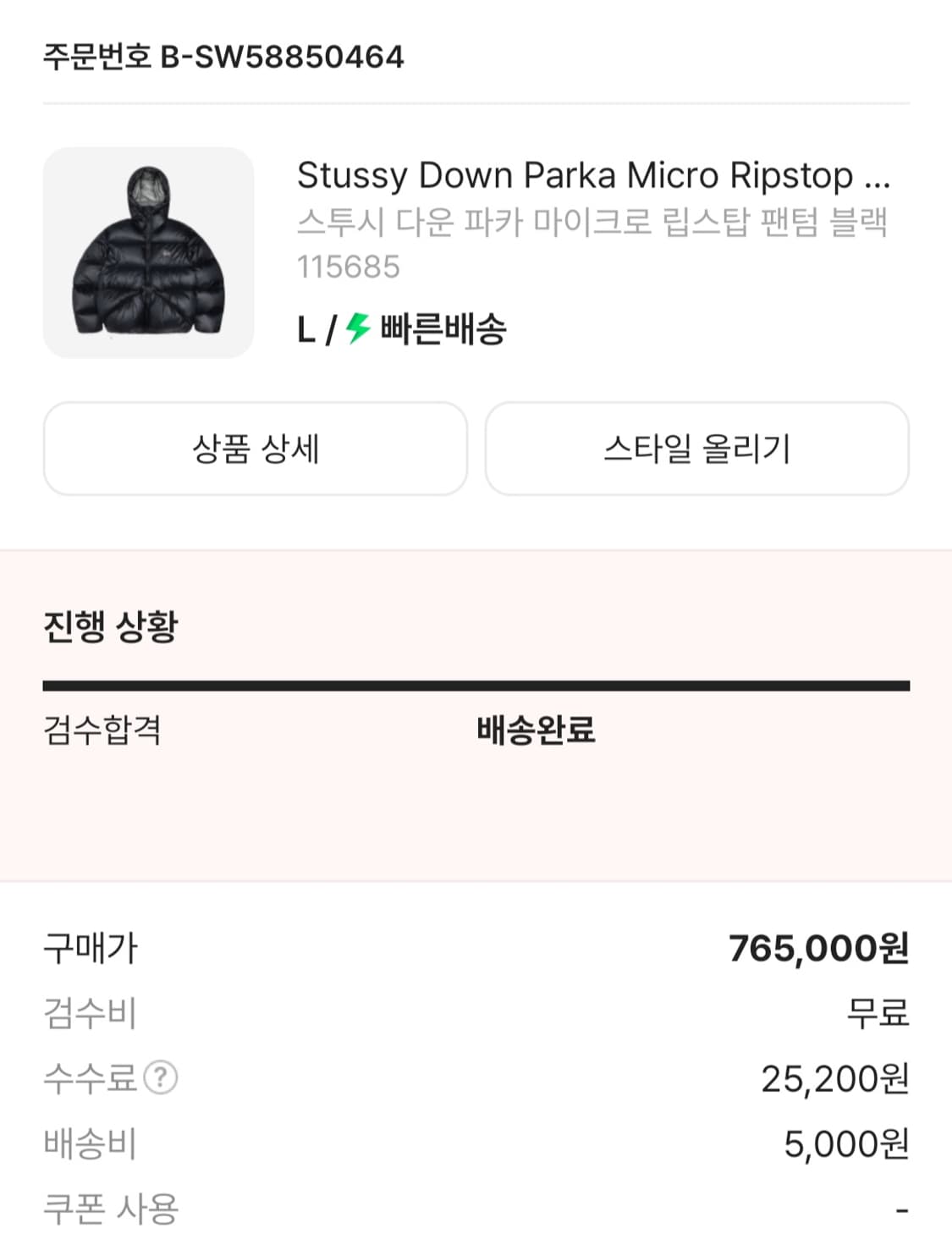Tap the fee help question mark icon
This screenshot has width=952, height=1256.
(161, 1078)
